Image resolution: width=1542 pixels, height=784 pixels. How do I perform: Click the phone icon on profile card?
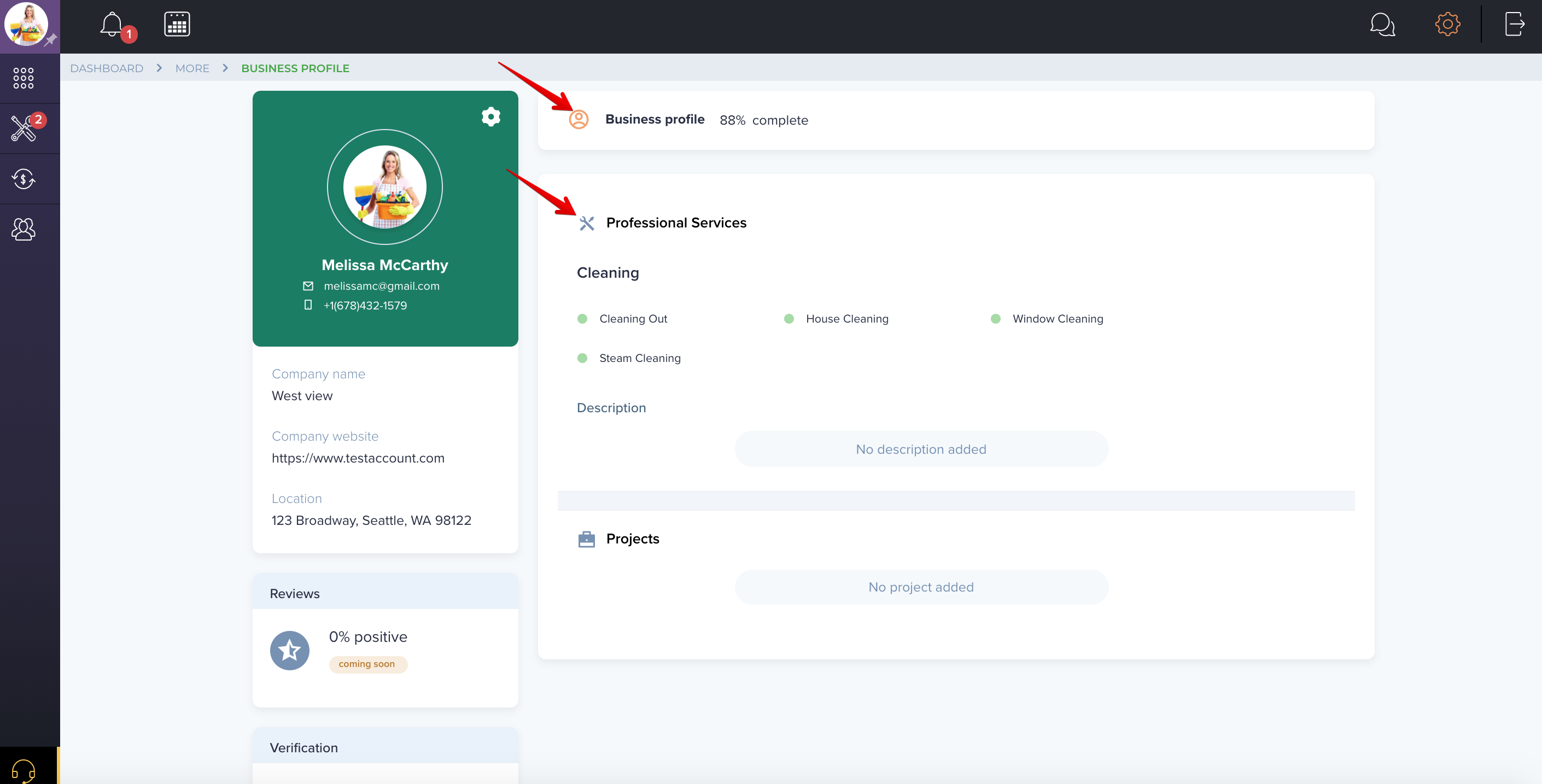coord(308,305)
